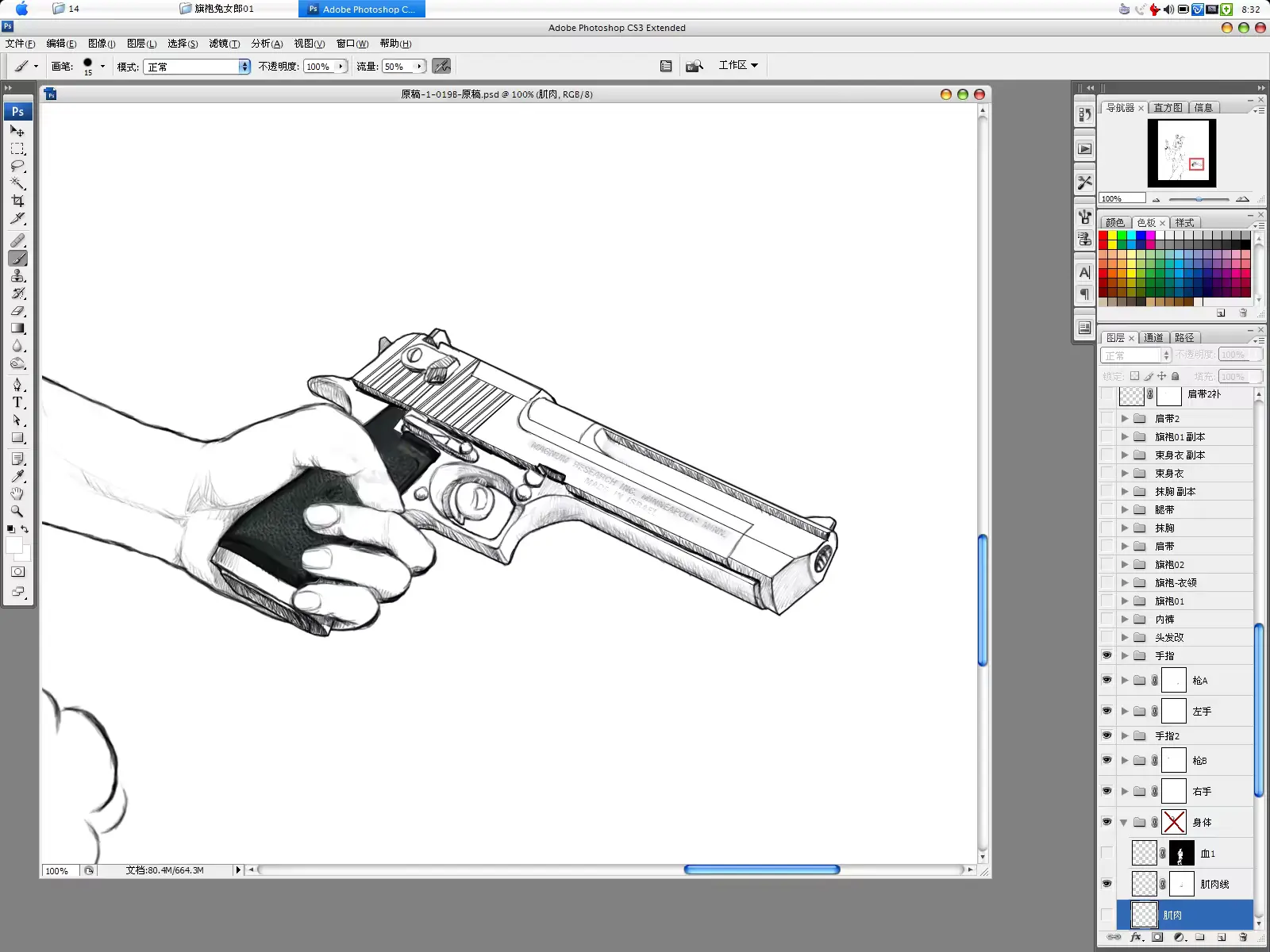Switch to the 通道 channels tab
This screenshot has height=952, width=1270.
coord(1154,338)
